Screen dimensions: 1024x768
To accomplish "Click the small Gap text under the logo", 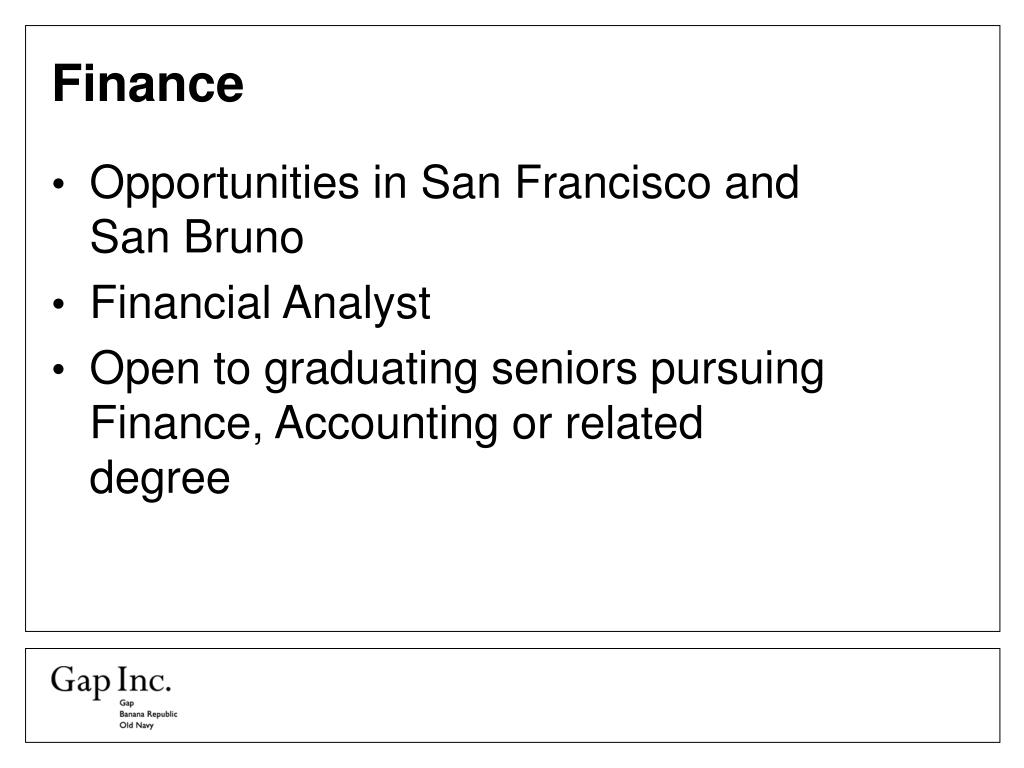I will (x=127, y=703).
